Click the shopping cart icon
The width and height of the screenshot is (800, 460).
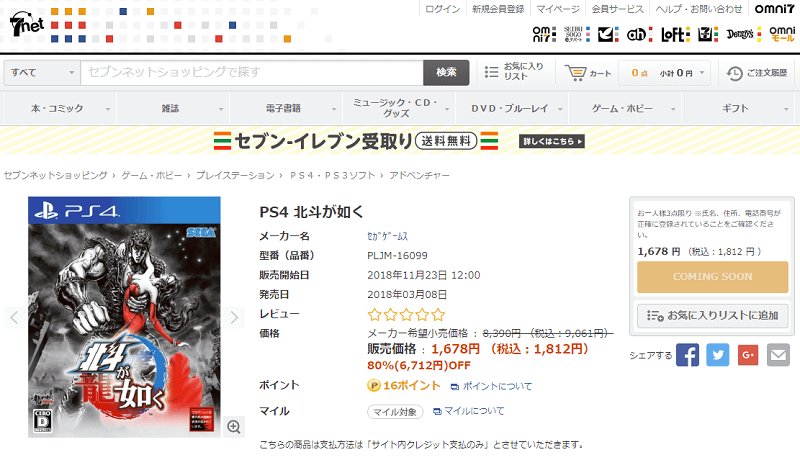coord(576,73)
